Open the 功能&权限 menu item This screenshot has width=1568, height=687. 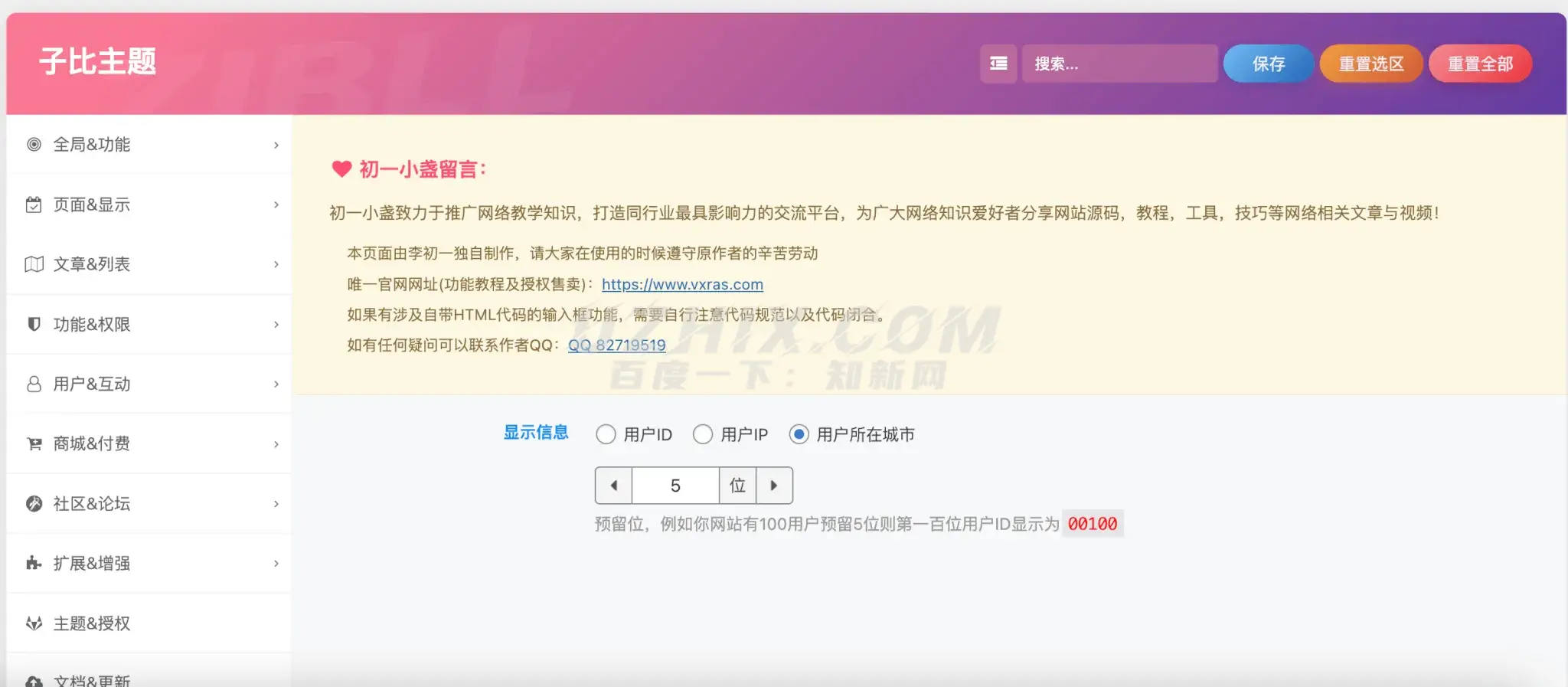coord(149,324)
